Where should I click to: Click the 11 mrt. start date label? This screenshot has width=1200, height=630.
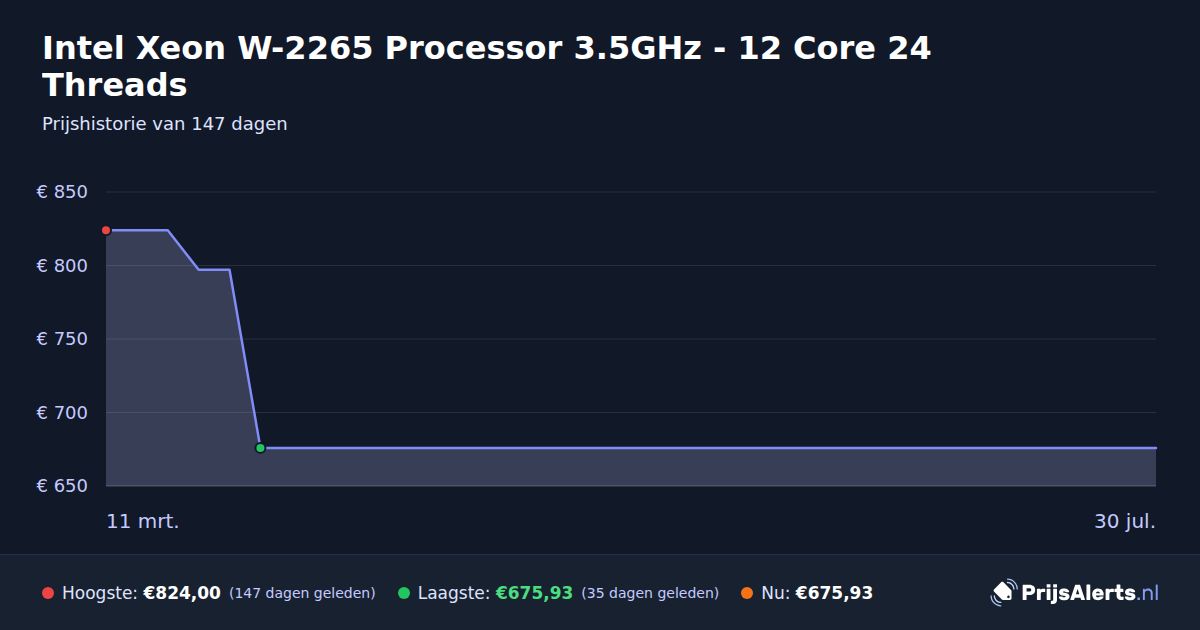click(143, 522)
